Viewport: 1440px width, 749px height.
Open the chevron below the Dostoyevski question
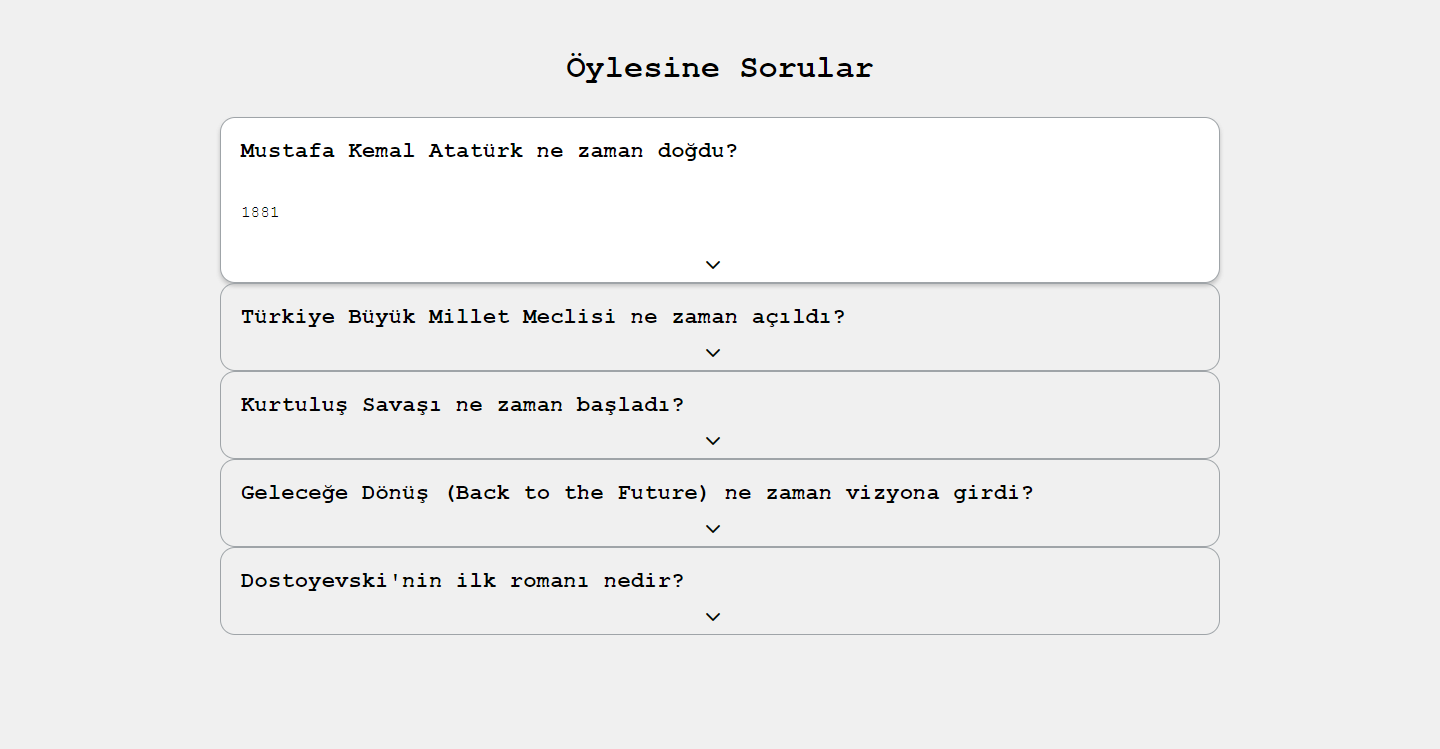click(712, 616)
